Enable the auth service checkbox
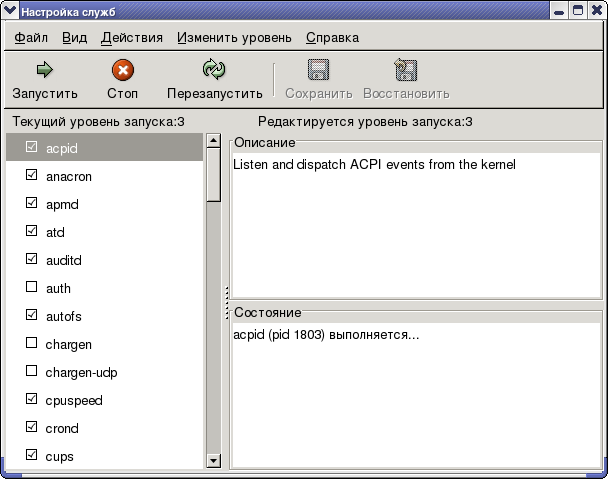This screenshot has height=479, width=608. (x=32, y=288)
